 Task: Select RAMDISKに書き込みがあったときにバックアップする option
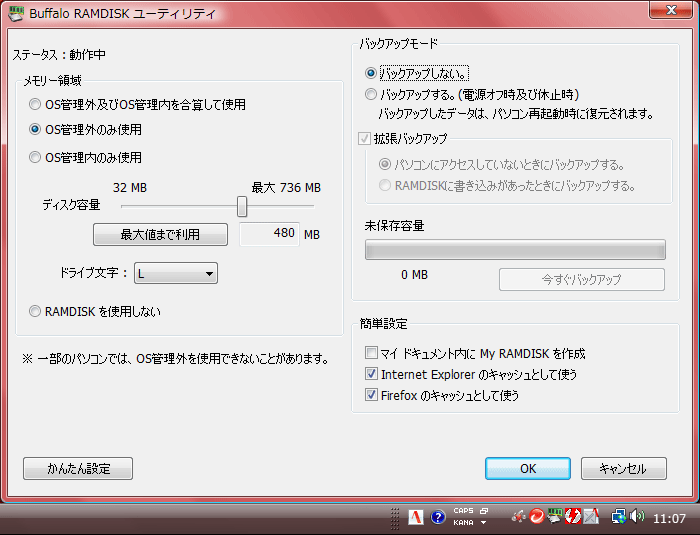(x=507, y=185)
